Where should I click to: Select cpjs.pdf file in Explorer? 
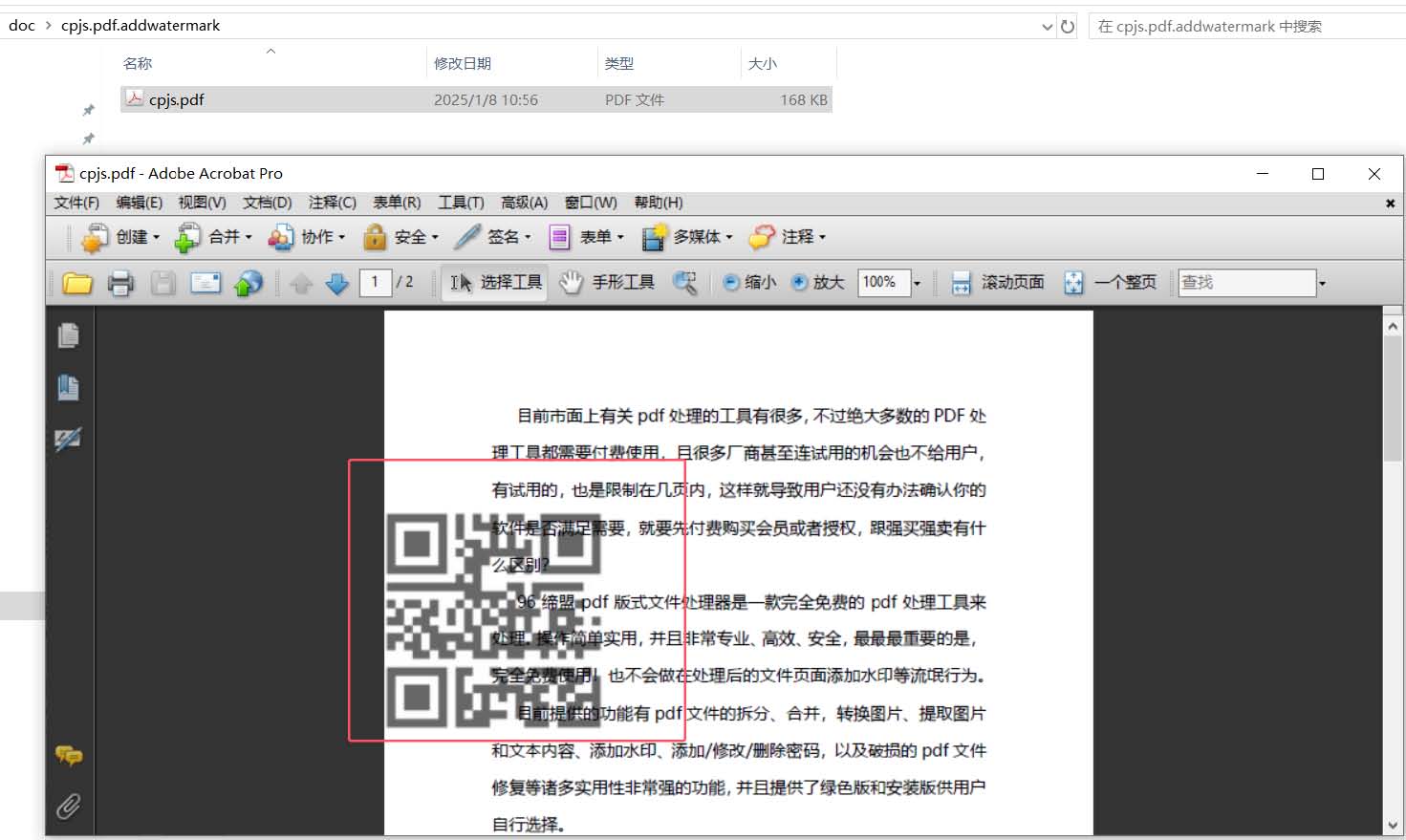tap(476, 99)
